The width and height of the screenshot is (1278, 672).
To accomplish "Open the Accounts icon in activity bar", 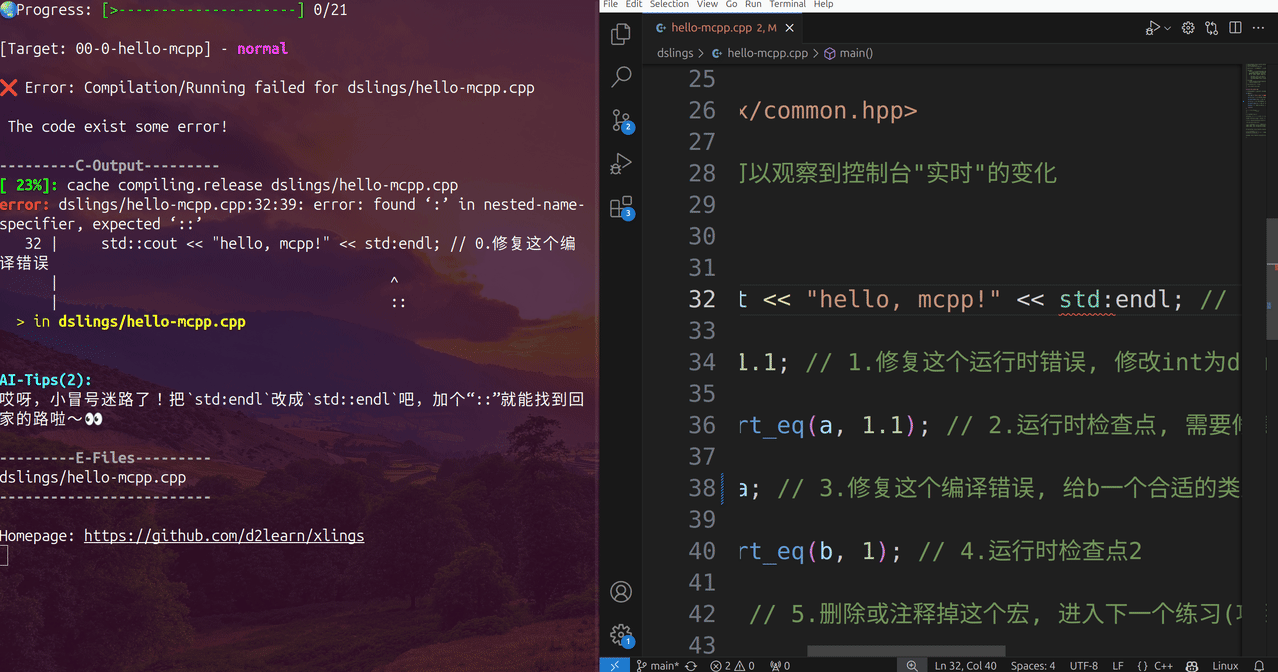I will pyautogui.click(x=621, y=592).
